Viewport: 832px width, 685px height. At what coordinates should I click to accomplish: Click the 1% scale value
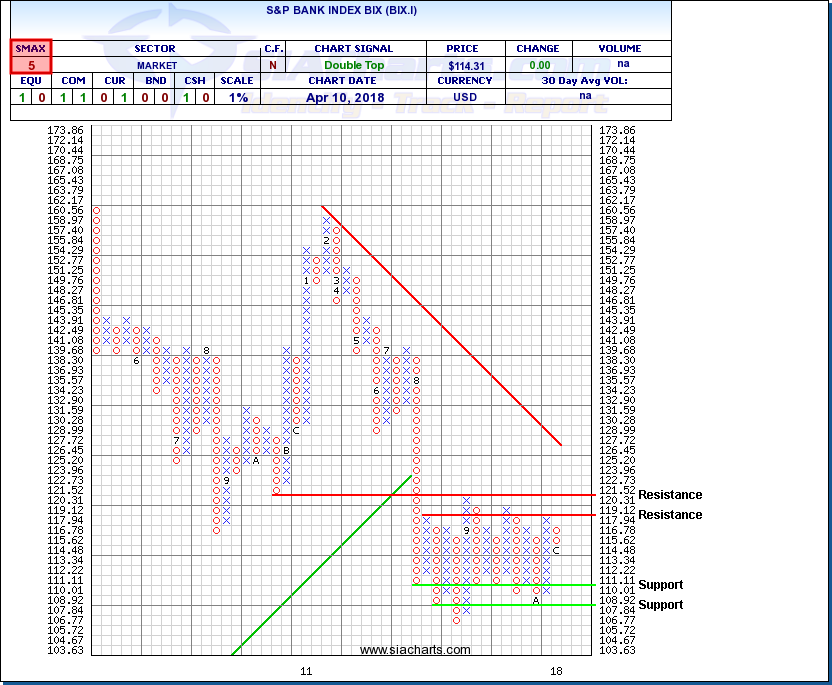pos(238,97)
